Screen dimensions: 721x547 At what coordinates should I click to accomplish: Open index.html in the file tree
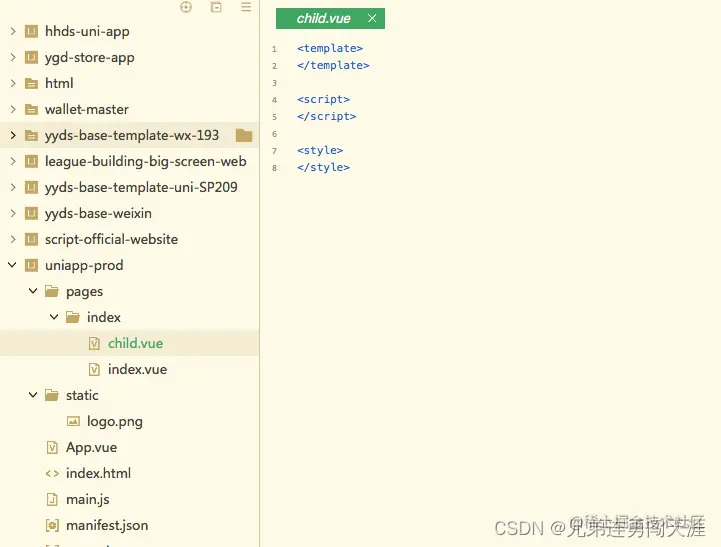pos(98,473)
